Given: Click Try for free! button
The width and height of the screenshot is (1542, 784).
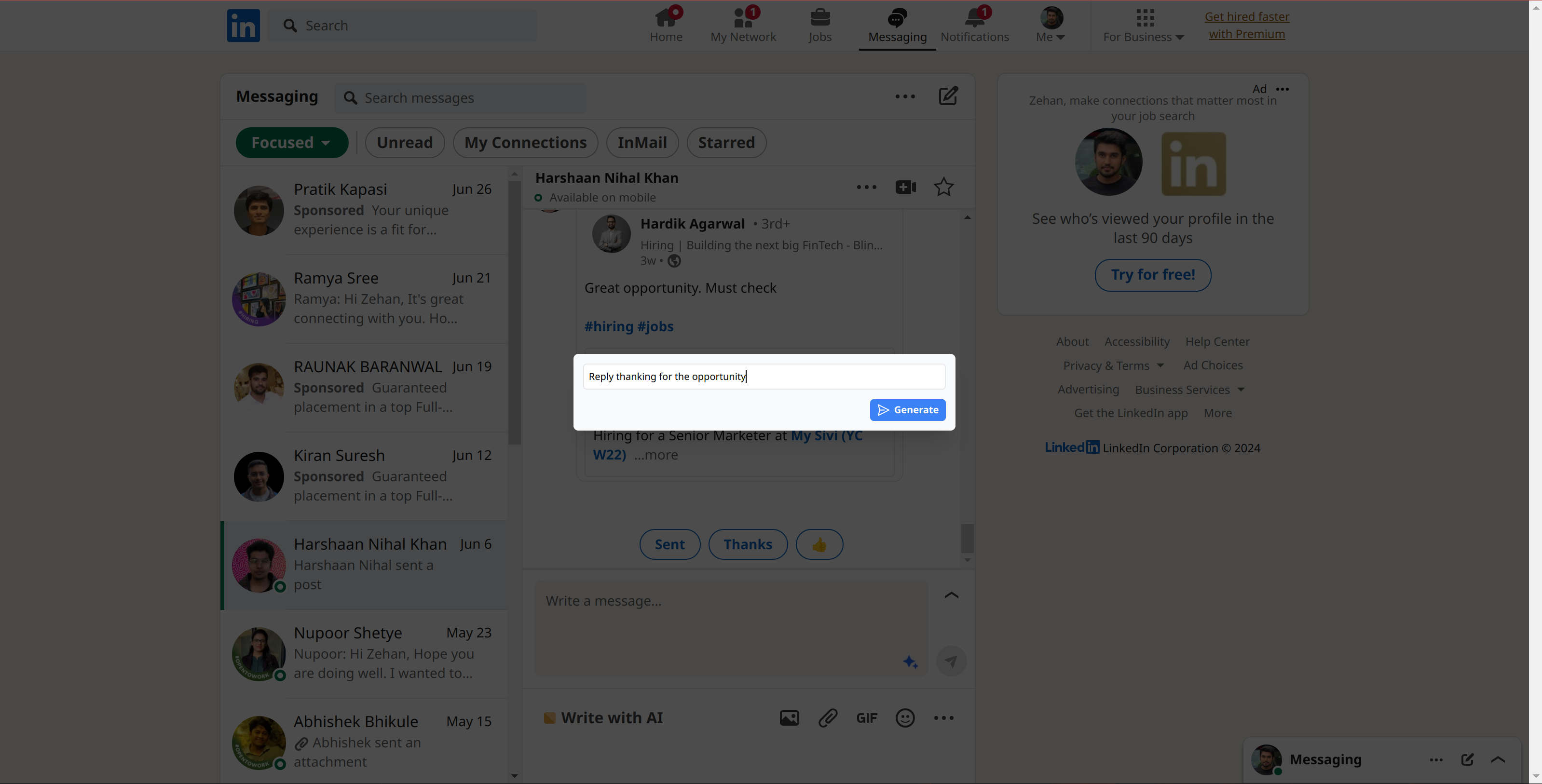Looking at the screenshot, I should 1152,275.
